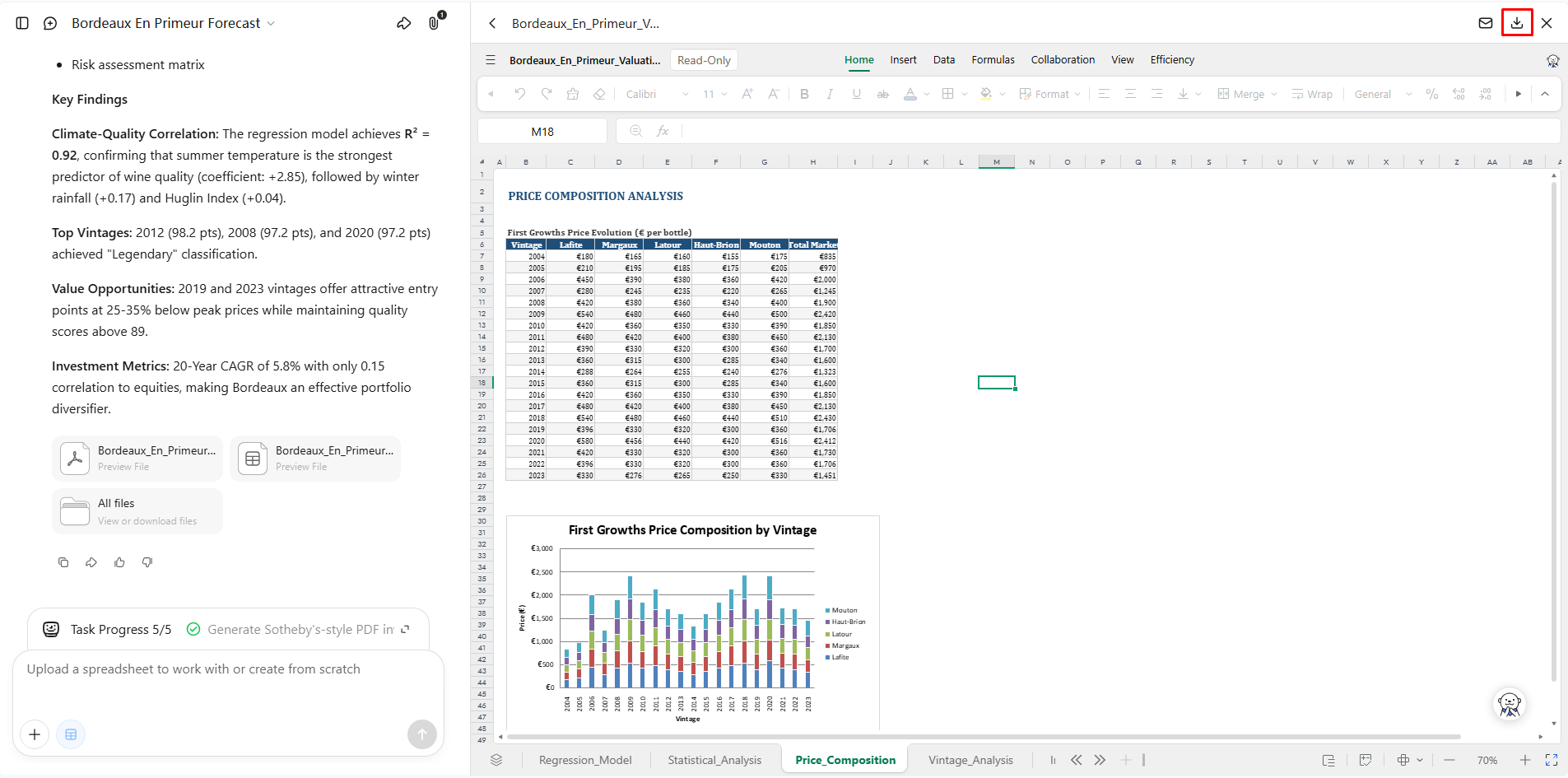Toggle underline formatting
The height and width of the screenshot is (778, 1568).
[857, 94]
